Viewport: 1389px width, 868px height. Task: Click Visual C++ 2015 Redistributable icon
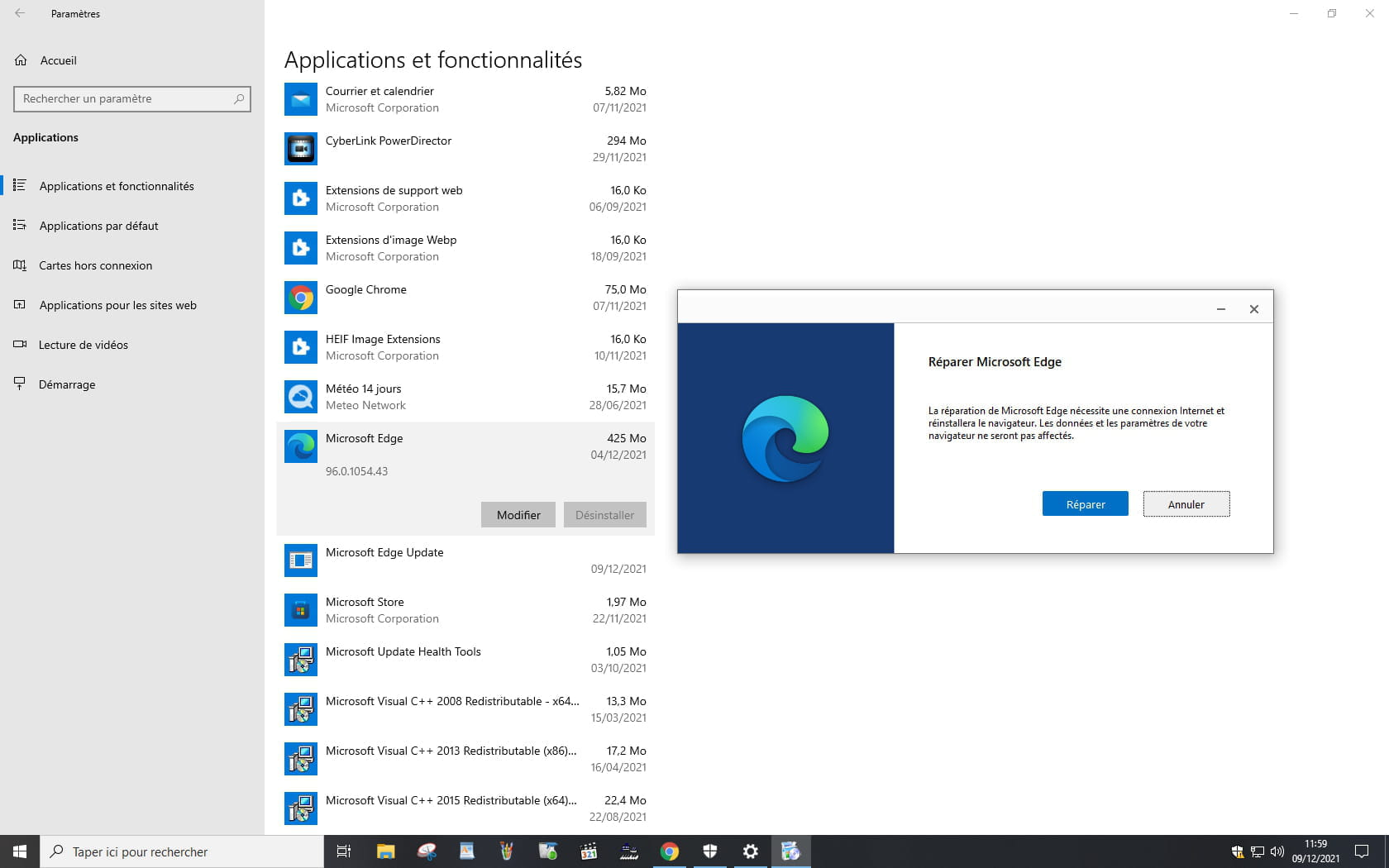(301, 808)
